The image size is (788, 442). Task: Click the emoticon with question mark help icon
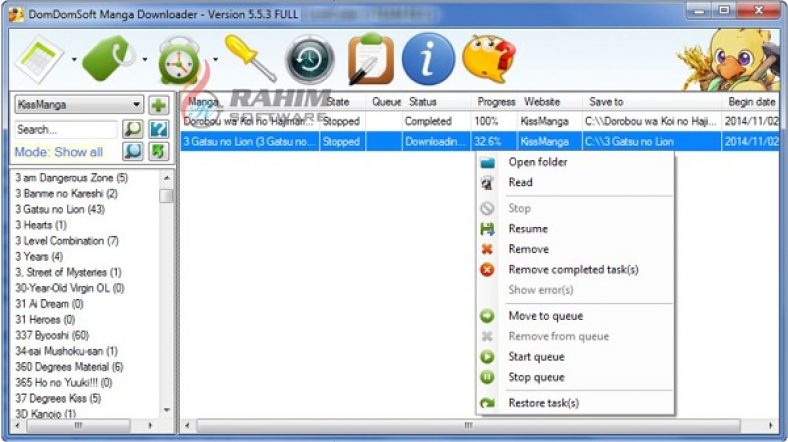tap(489, 59)
